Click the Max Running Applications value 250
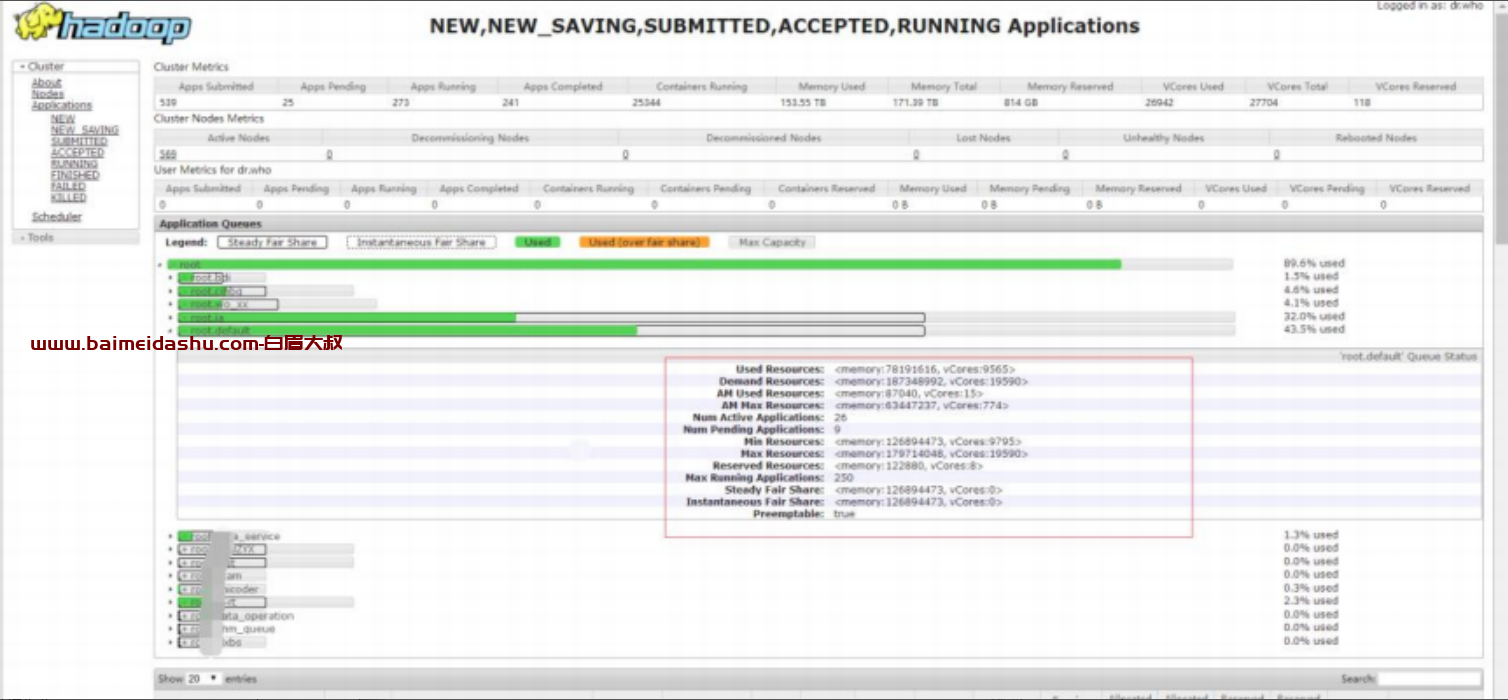This screenshot has width=1508, height=700. tap(844, 478)
